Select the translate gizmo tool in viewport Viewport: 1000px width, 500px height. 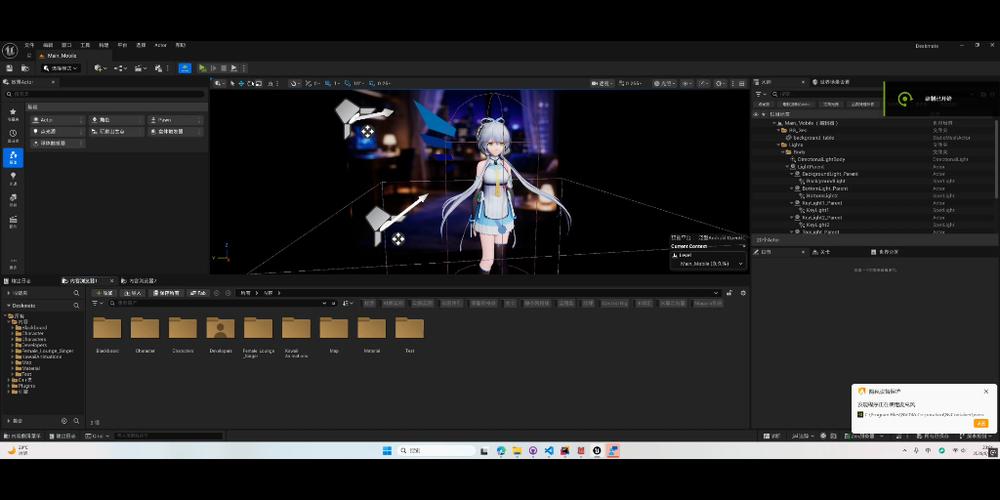pos(241,84)
